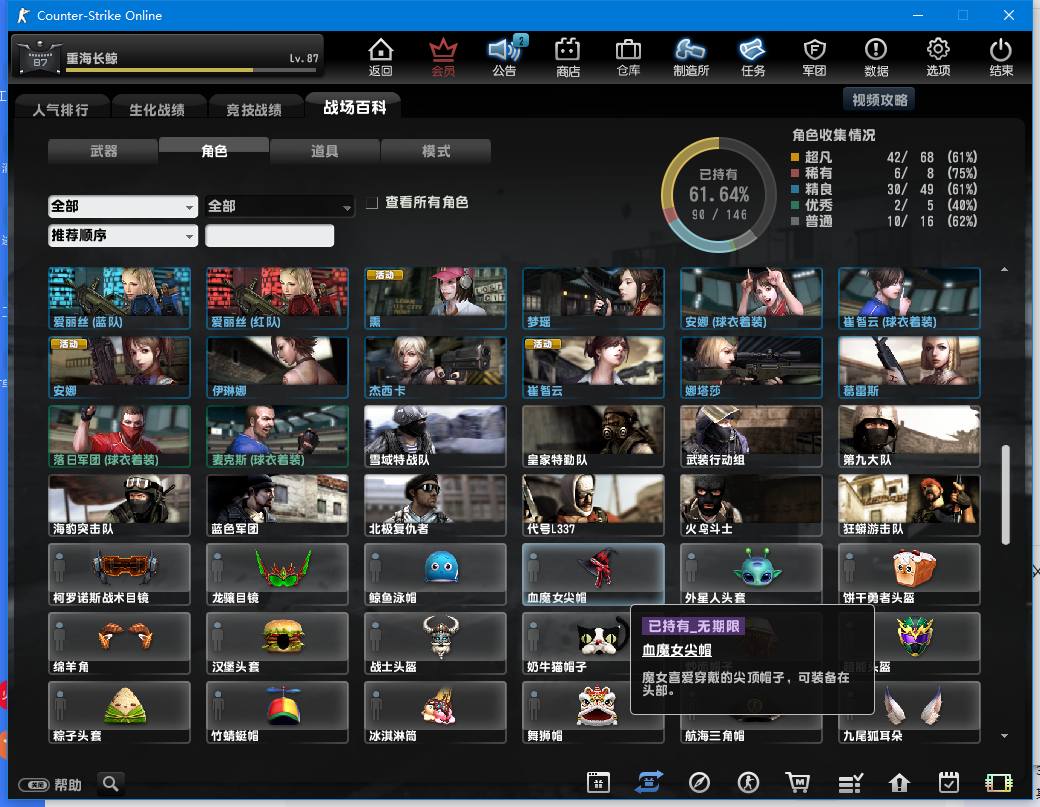Select the 鲸鱼泳帽 item
The width and height of the screenshot is (1040, 807).
(x=435, y=574)
